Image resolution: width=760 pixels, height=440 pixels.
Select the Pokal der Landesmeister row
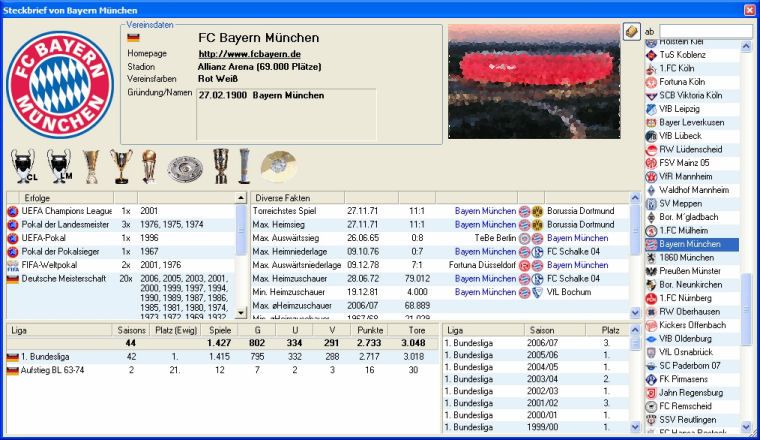[121, 224]
